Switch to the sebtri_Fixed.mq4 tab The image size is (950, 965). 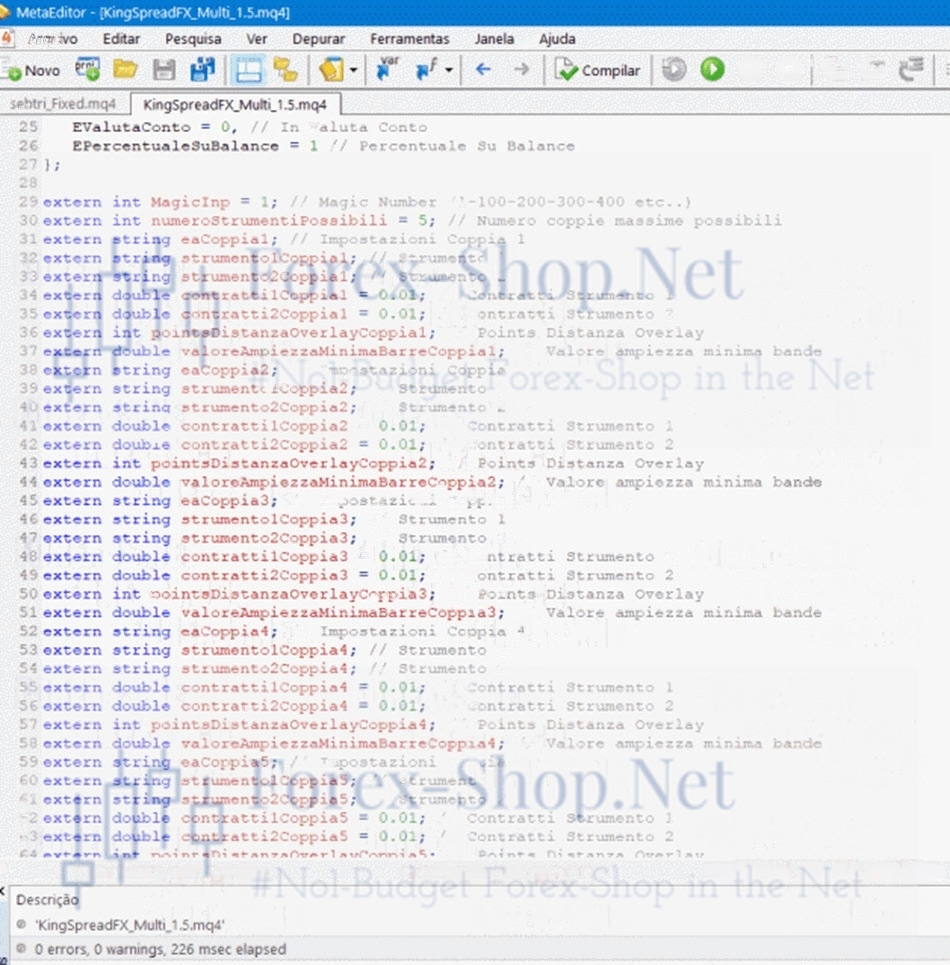pos(63,104)
